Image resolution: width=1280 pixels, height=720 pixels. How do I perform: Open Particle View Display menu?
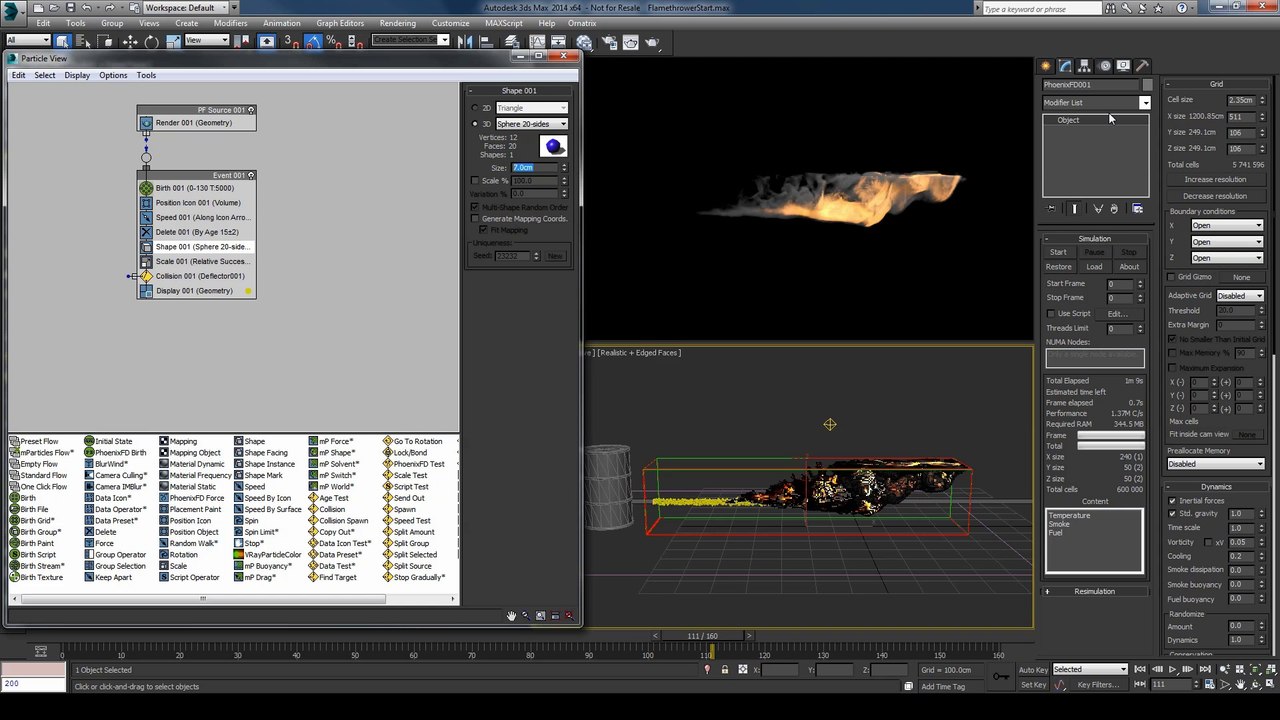point(77,75)
